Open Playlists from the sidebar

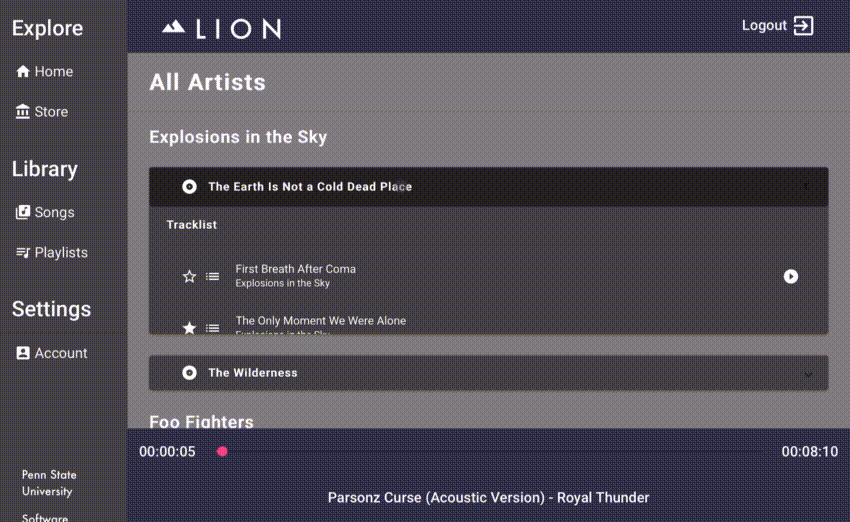click(x=61, y=253)
